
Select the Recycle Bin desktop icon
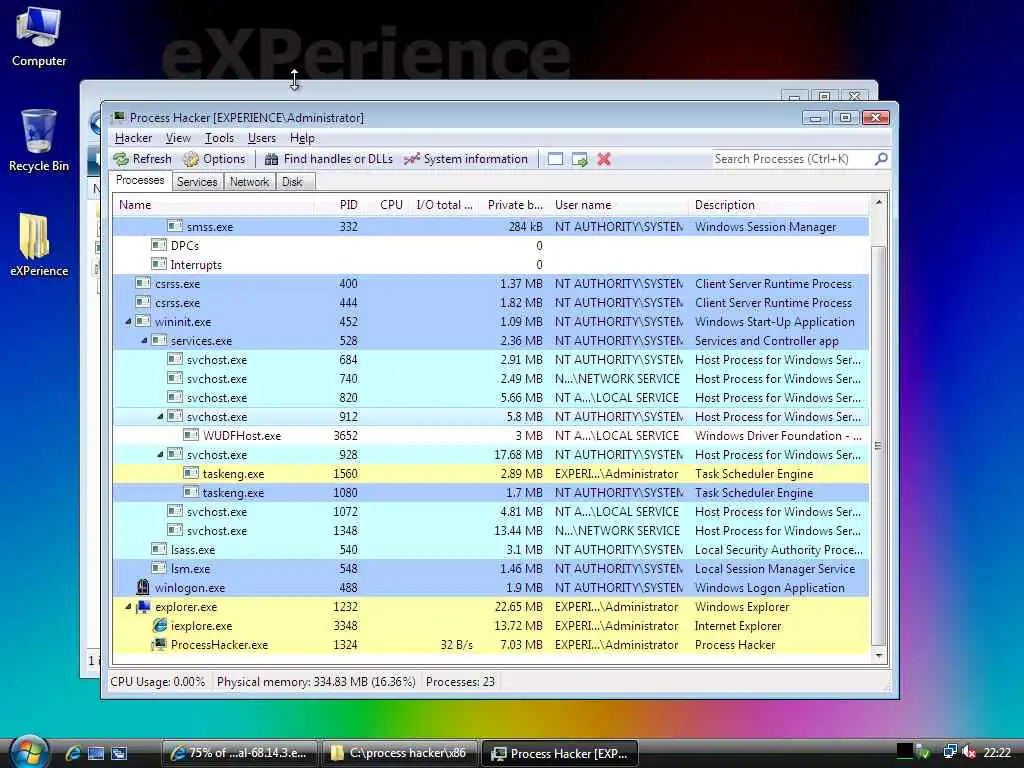pyautogui.click(x=39, y=140)
